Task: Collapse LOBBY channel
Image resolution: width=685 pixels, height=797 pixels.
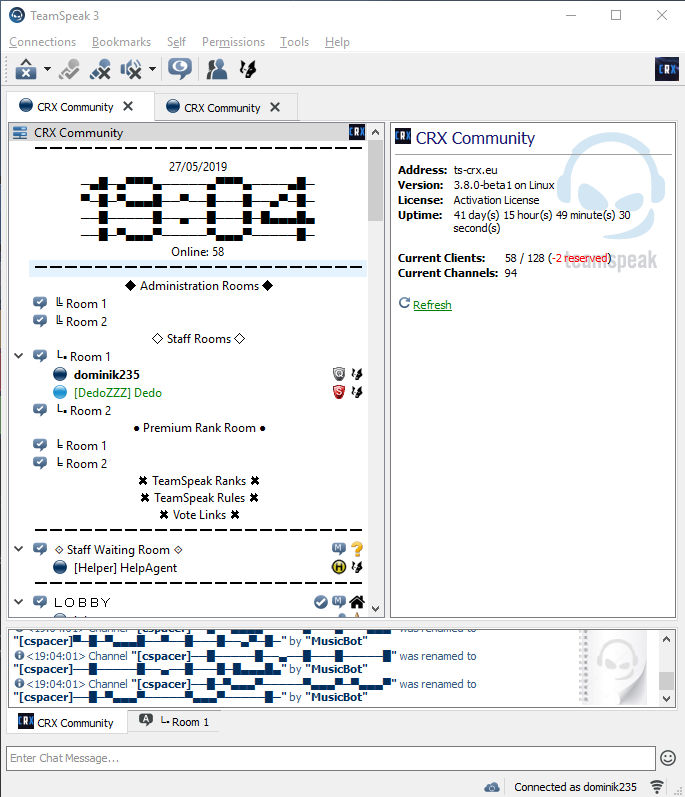Action: tap(19, 602)
